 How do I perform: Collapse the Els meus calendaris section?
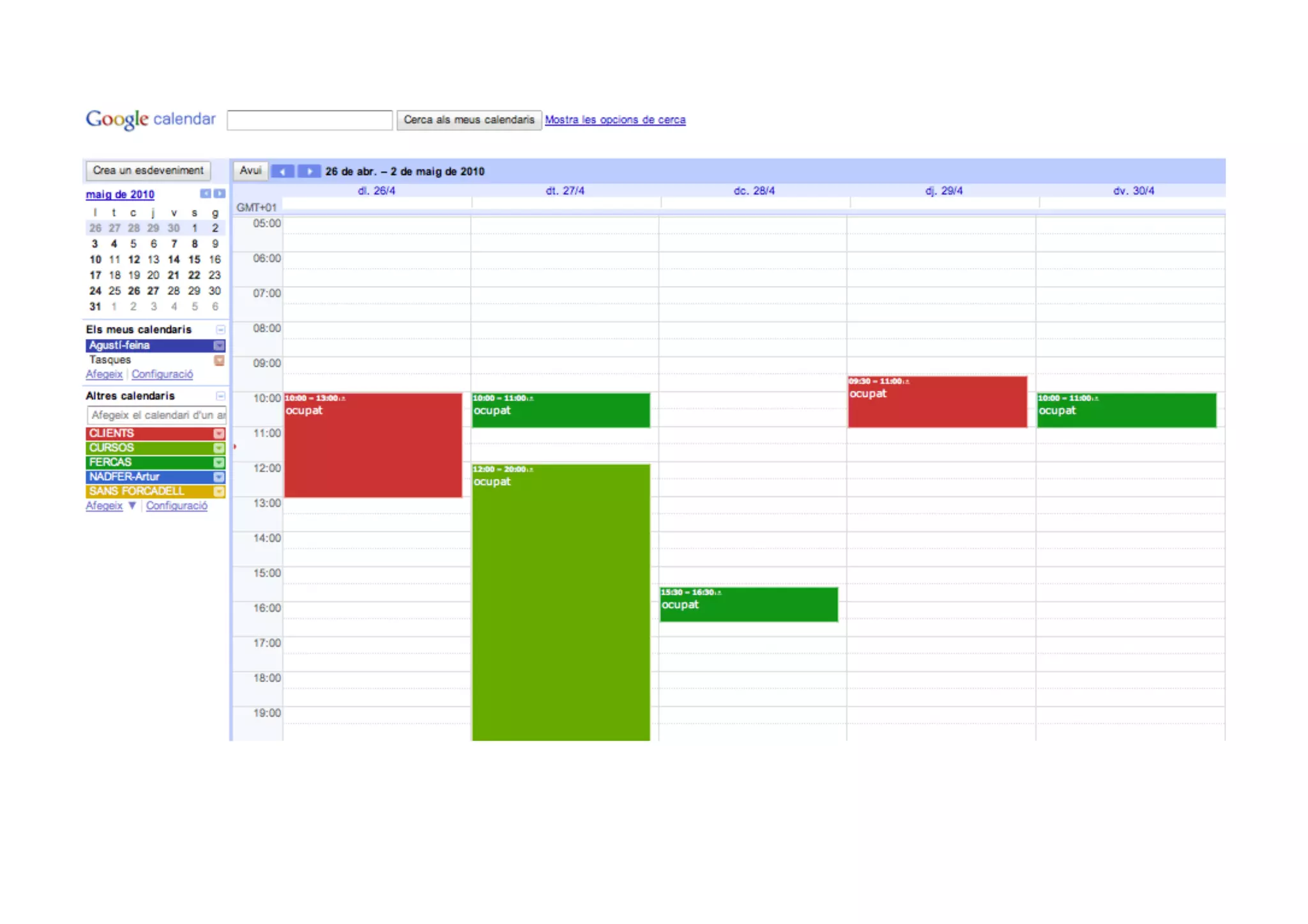pos(220,329)
